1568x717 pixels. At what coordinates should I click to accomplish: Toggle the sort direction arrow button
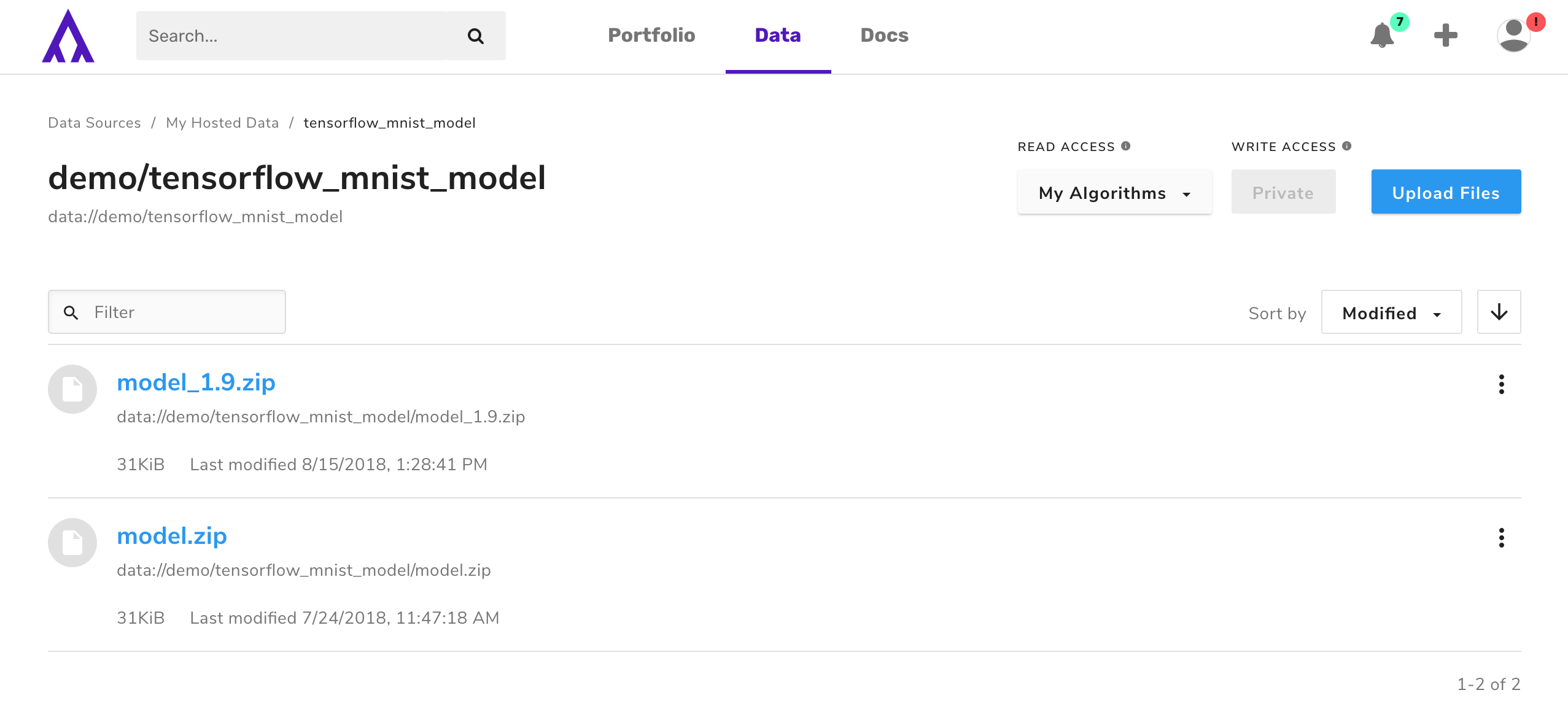[x=1499, y=312]
